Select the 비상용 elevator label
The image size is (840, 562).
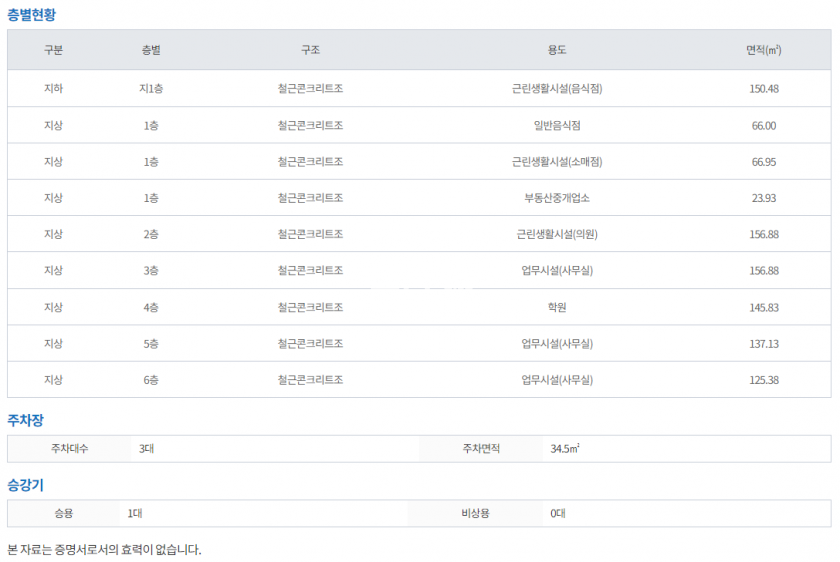point(475,513)
